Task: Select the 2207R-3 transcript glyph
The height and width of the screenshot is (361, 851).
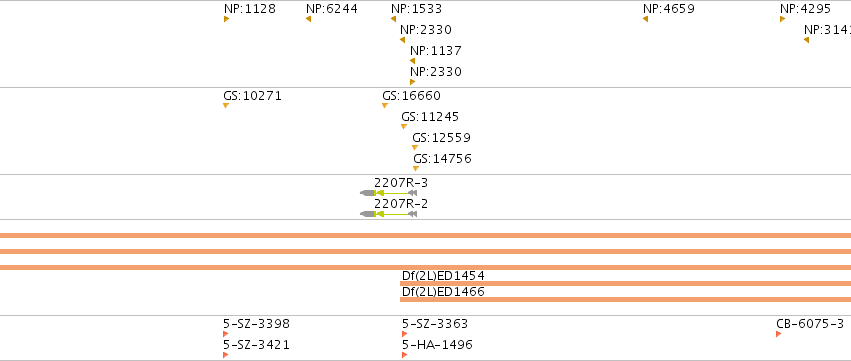Action: coord(389,193)
